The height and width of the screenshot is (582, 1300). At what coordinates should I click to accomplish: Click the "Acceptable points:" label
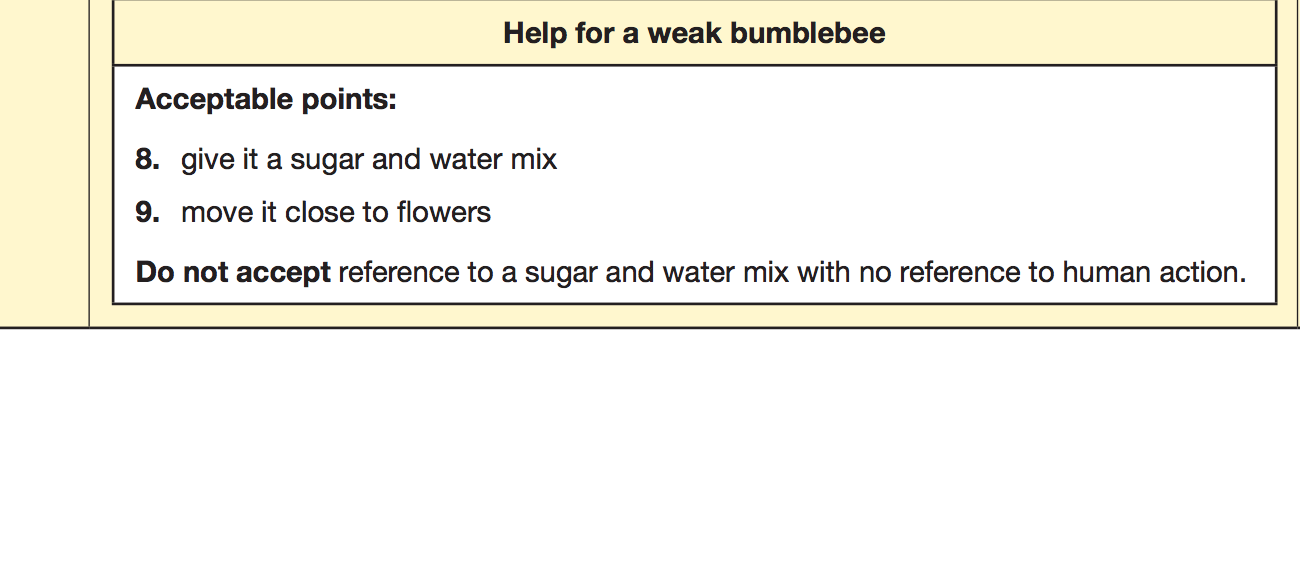[x=266, y=99]
